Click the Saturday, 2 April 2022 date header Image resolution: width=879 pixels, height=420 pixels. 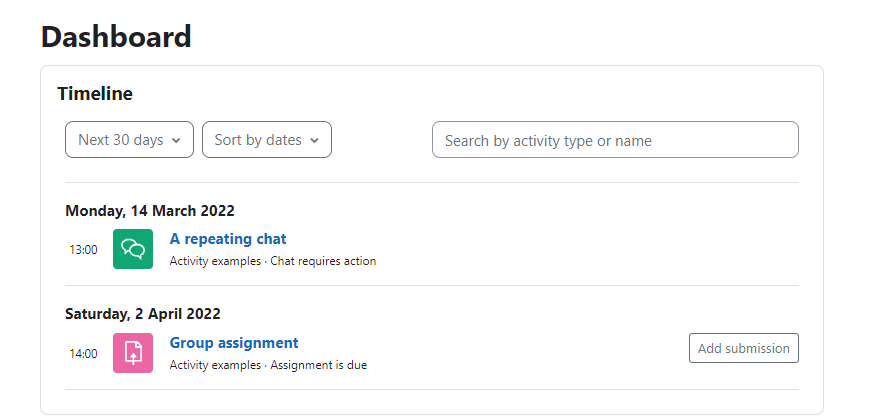143,314
